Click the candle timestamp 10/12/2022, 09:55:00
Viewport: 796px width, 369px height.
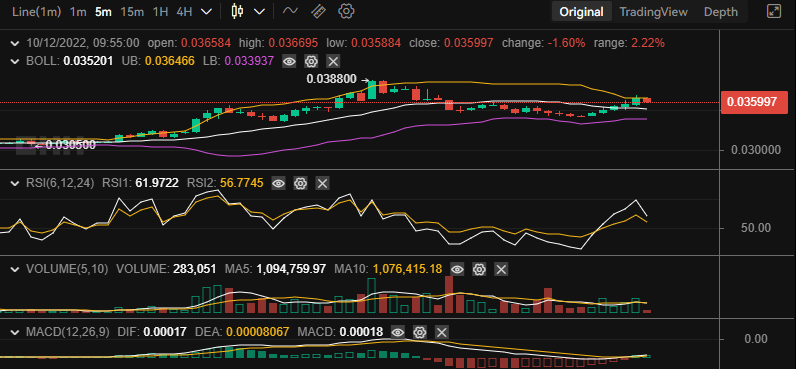point(83,43)
